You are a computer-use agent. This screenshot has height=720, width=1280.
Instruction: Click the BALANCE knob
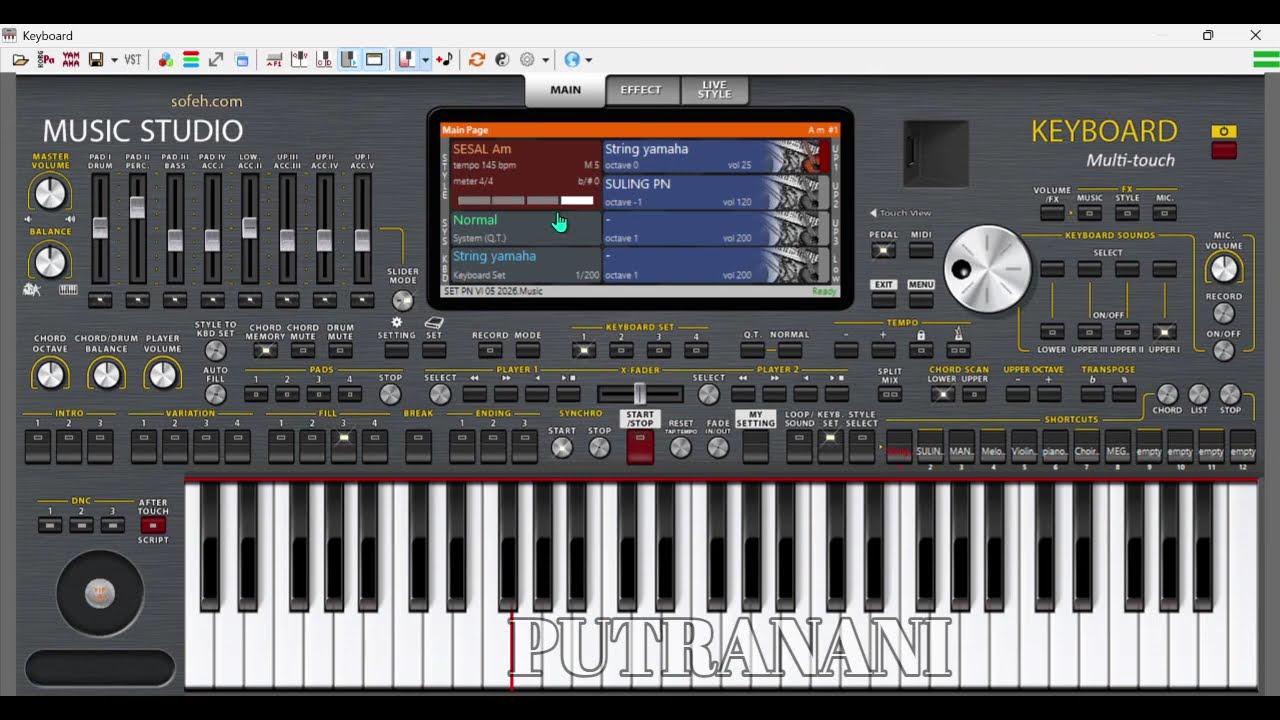[x=50, y=262]
